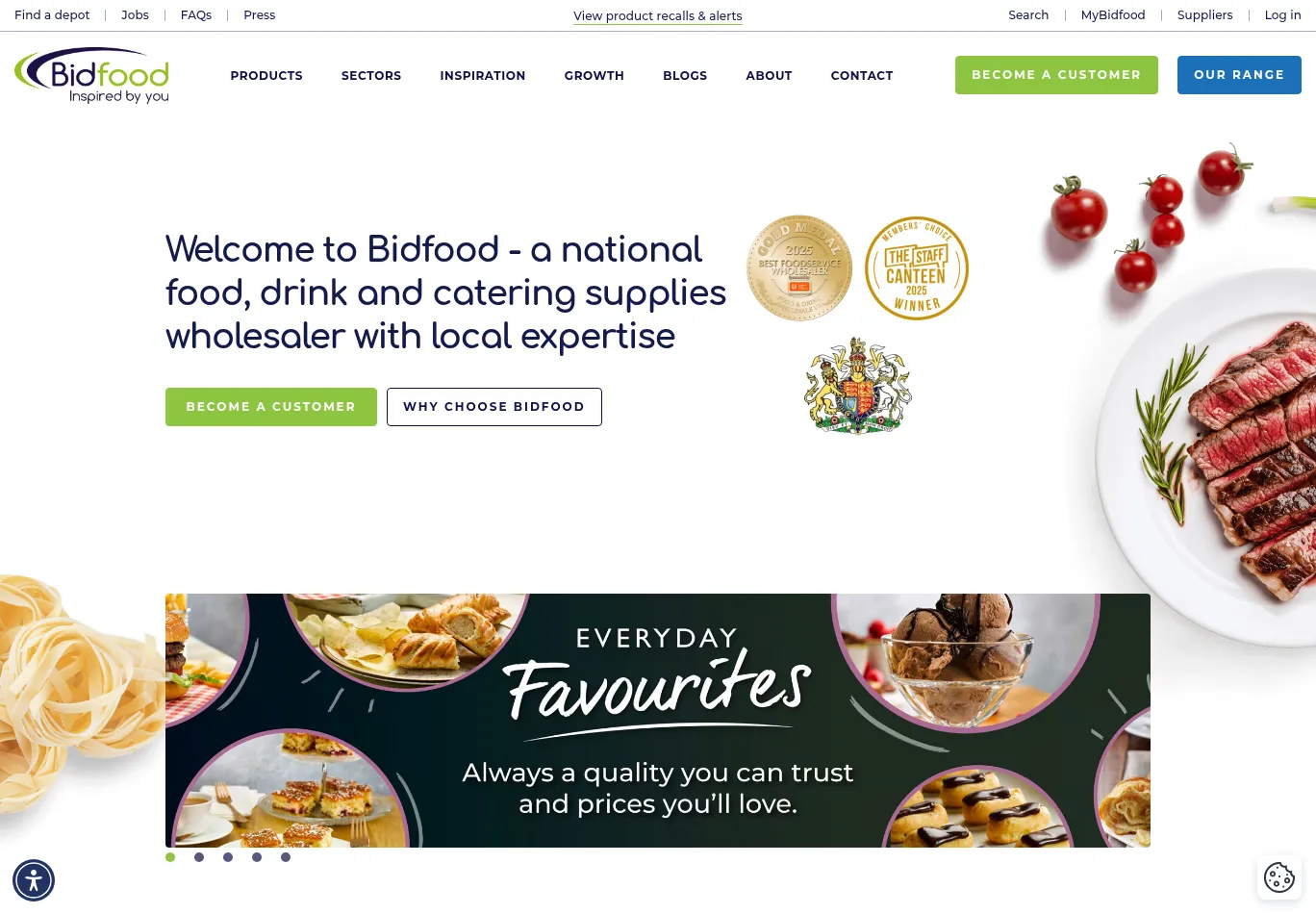Open the Blogs menu item

pyautogui.click(x=685, y=75)
